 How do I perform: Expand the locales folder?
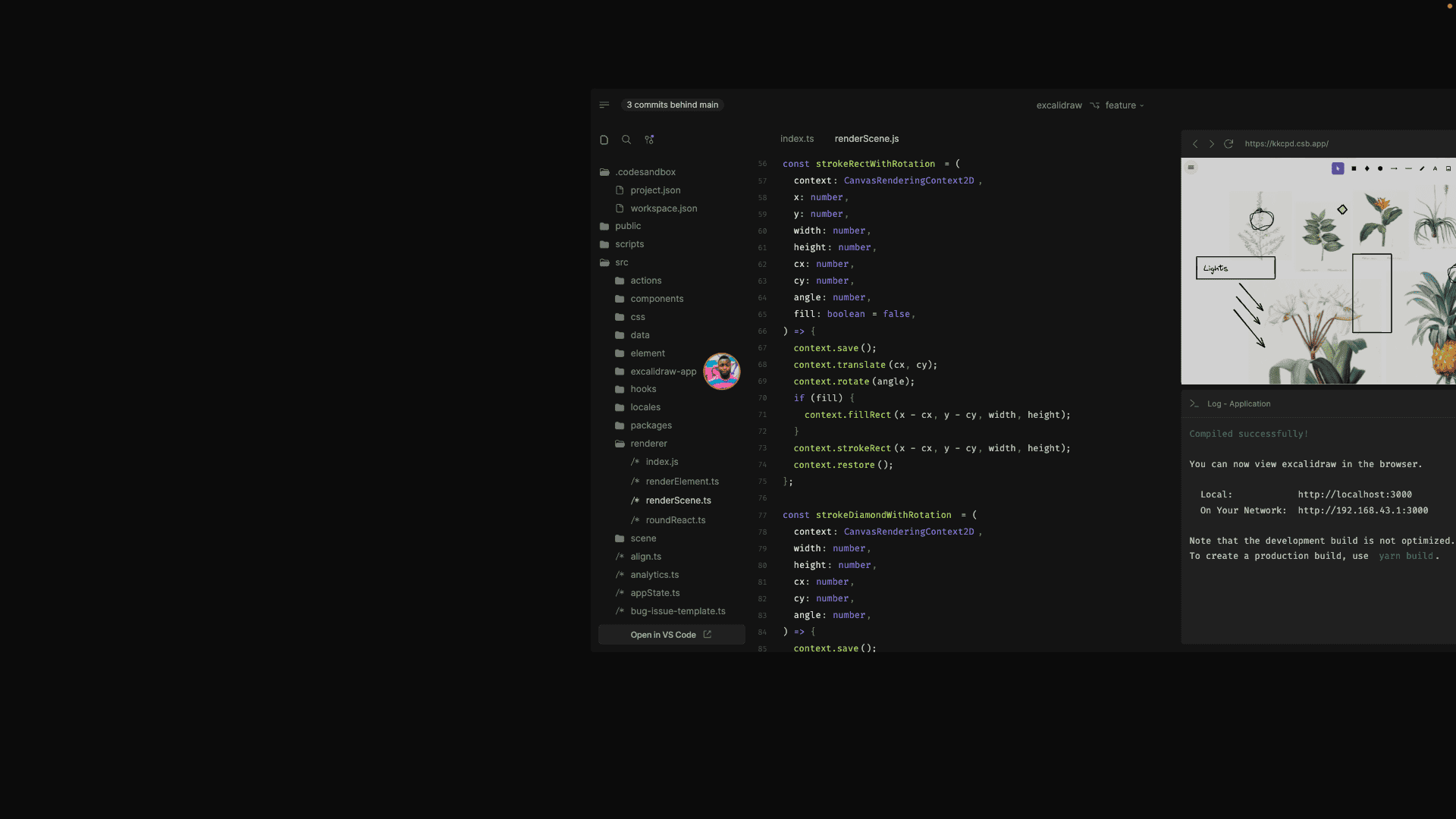click(638, 407)
